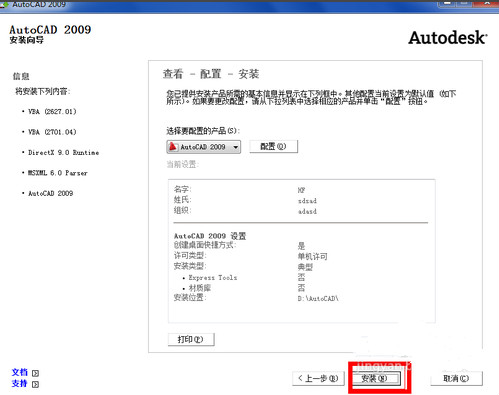This screenshot has width=499, height=395.
Task: Click the red AutoCAD icon in dropdown
Action: pos(173,146)
